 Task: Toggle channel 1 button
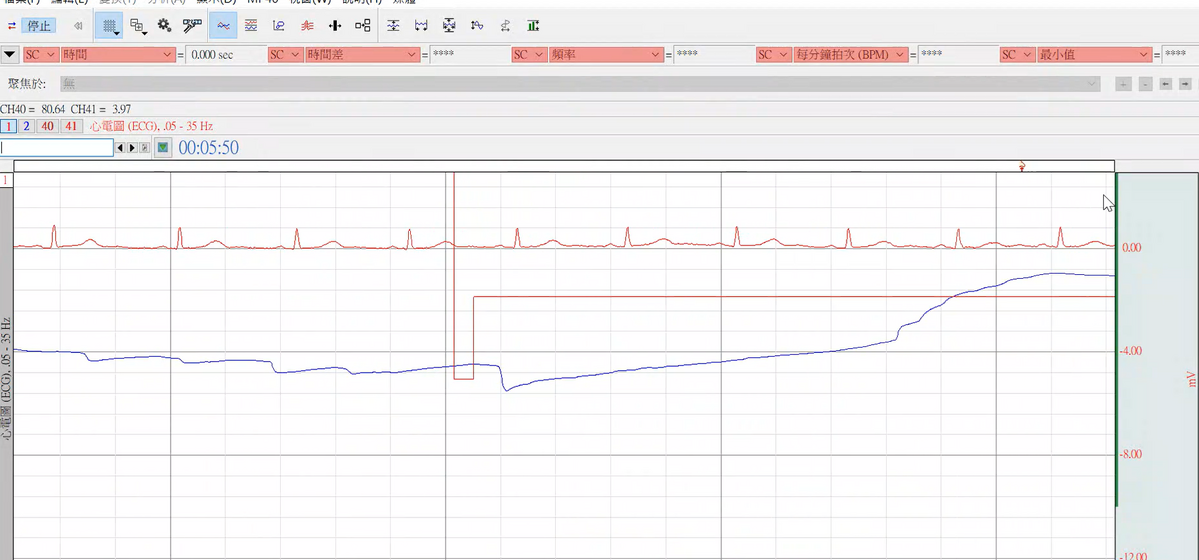[x=8, y=126]
